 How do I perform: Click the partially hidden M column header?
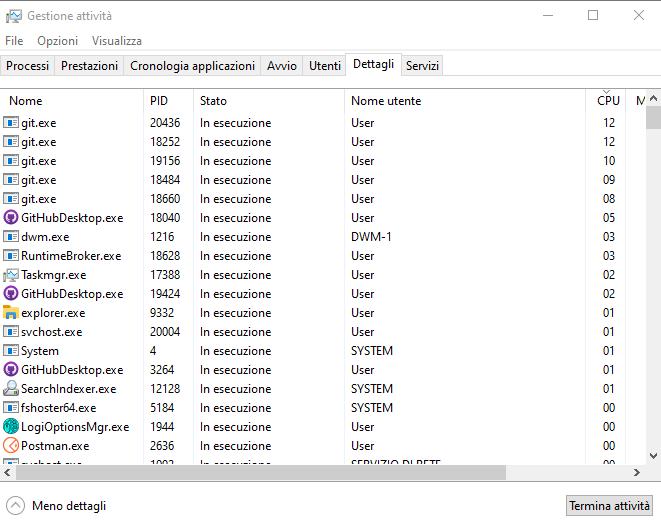637,101
